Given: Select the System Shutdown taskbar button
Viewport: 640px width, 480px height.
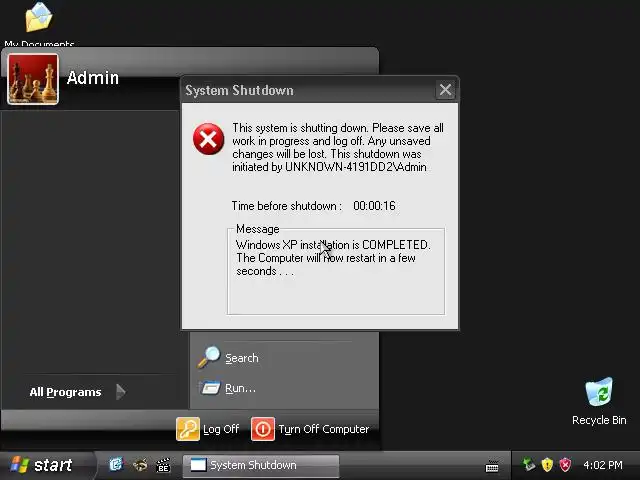Looking at the screenshot, I should click(260, 465).
